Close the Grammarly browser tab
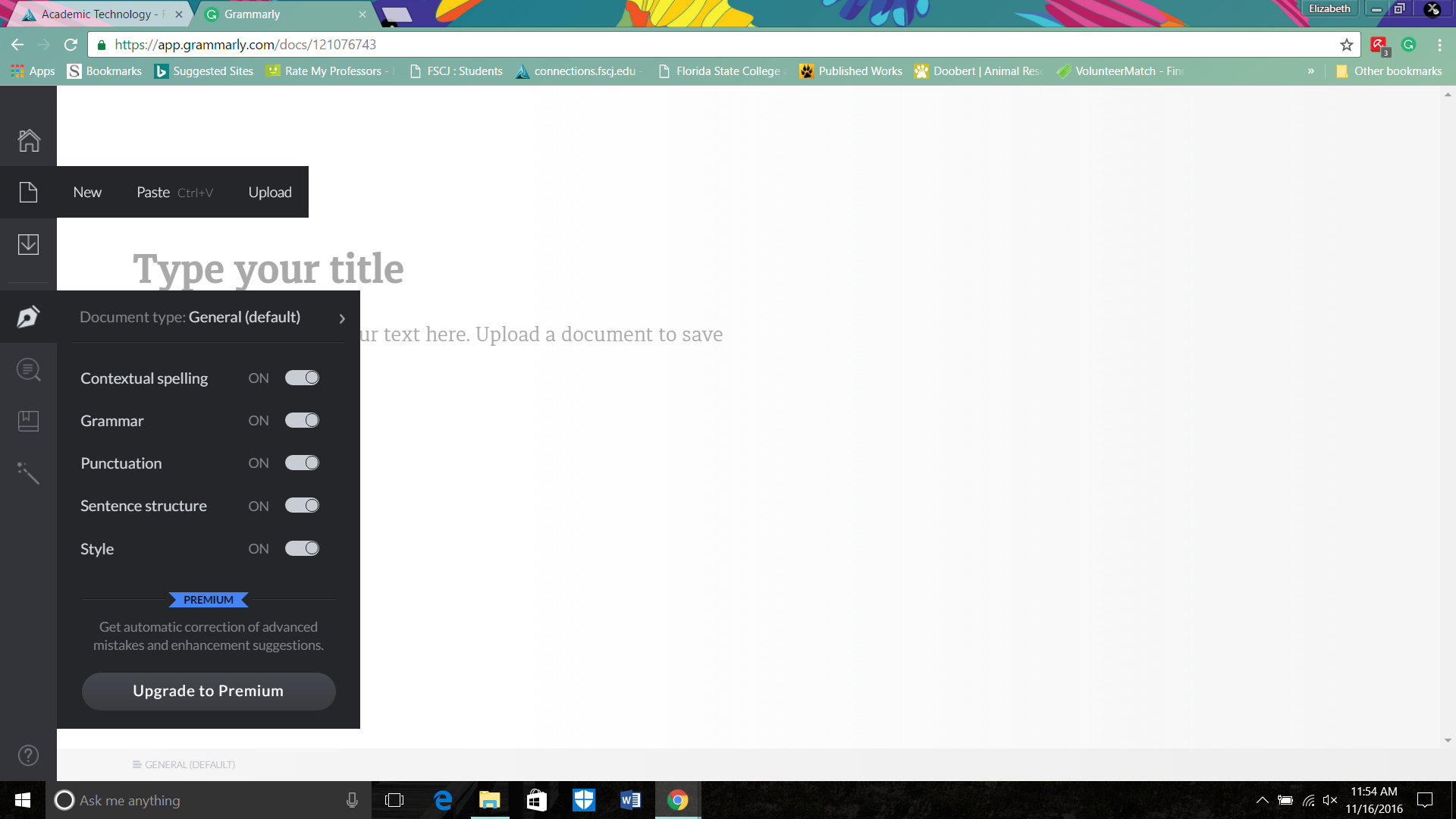 click(x=362, y=14)
